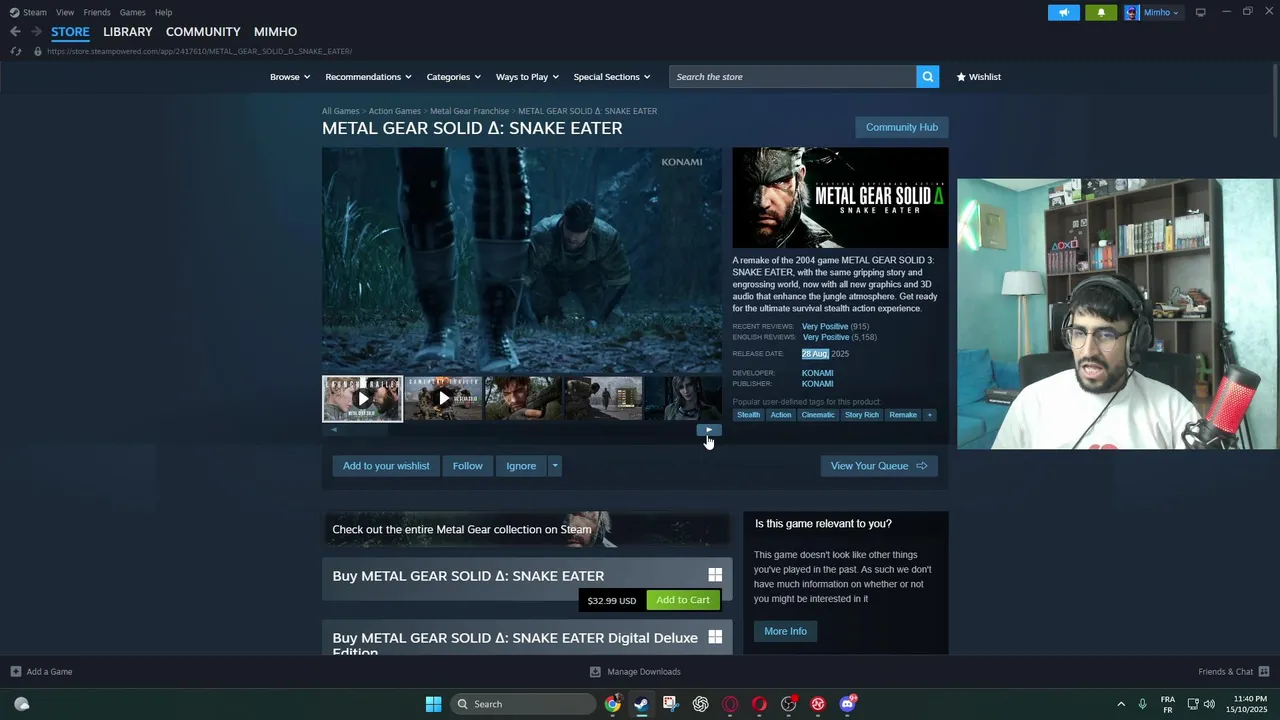Open the Windows Start button

click(433, 704)
